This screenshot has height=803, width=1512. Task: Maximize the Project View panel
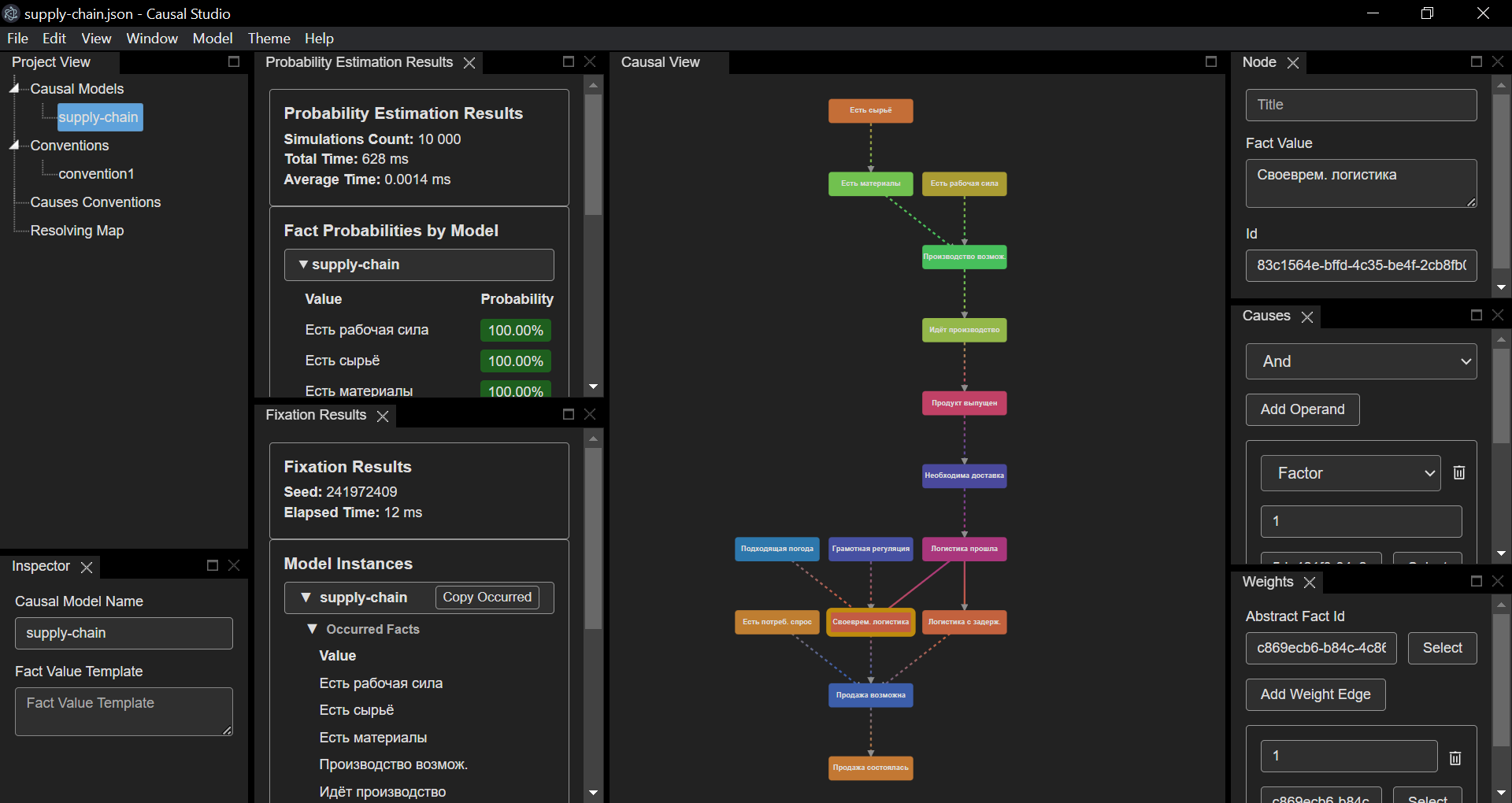(233, 61)
